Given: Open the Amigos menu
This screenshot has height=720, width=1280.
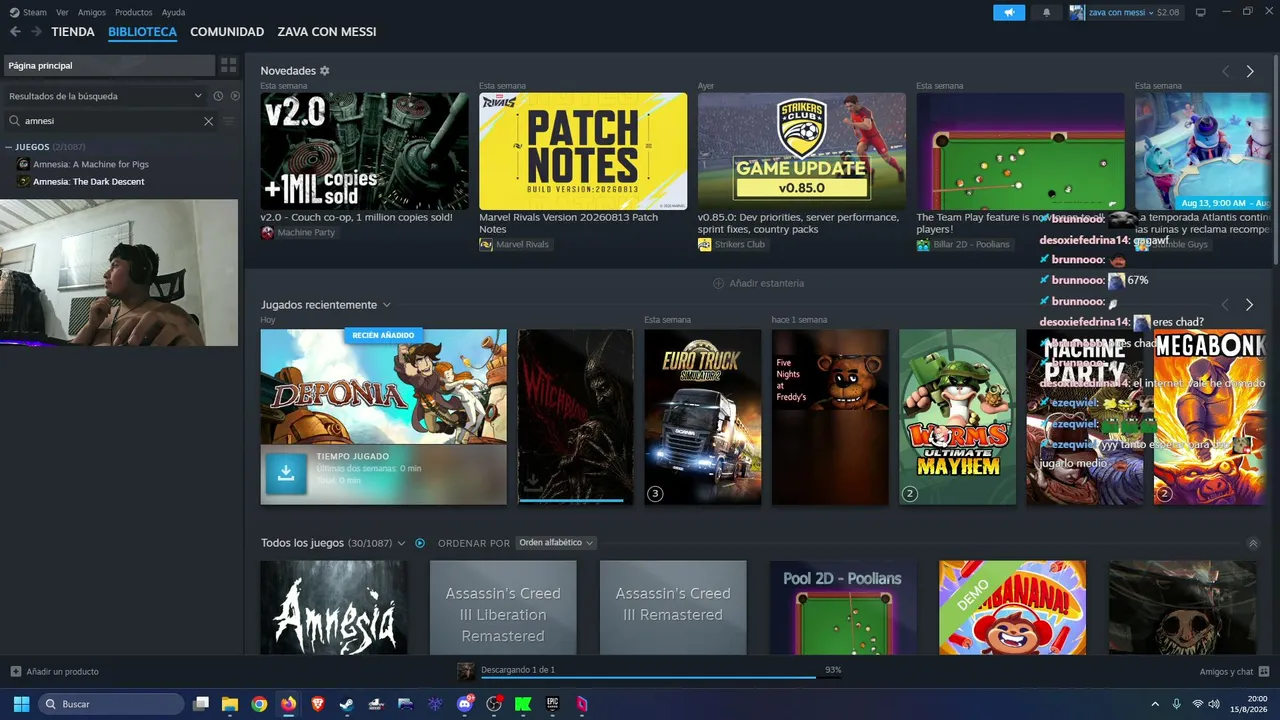Looking at the screenshot, I should coord(92,12).
